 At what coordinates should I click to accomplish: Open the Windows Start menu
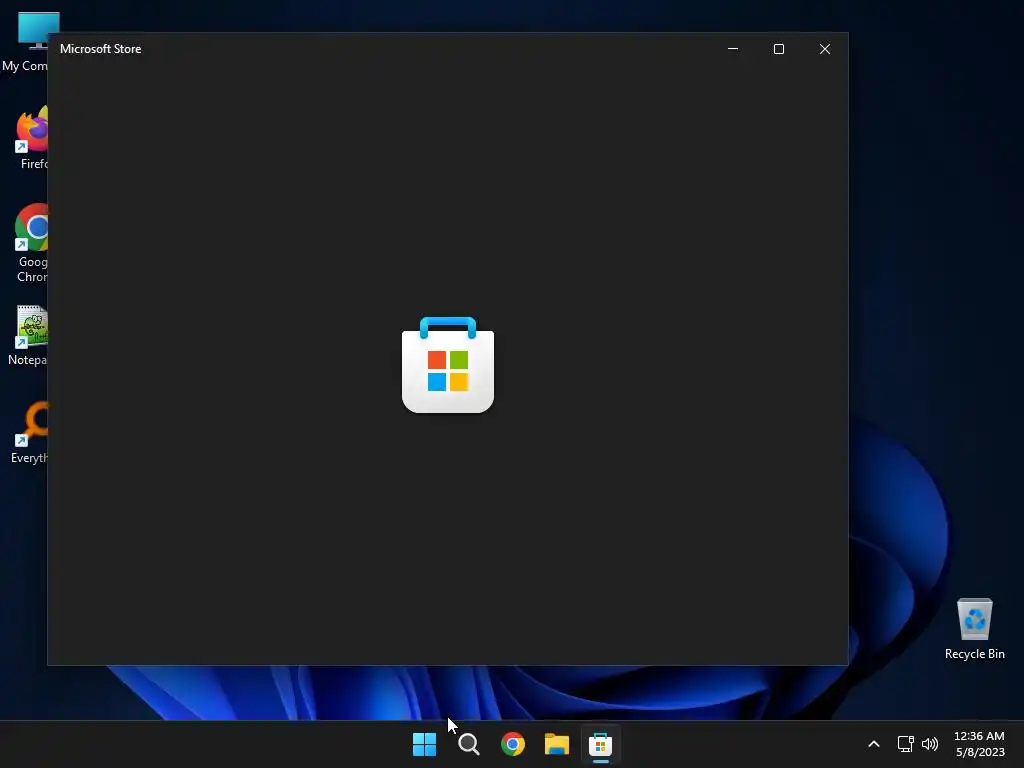424,744
